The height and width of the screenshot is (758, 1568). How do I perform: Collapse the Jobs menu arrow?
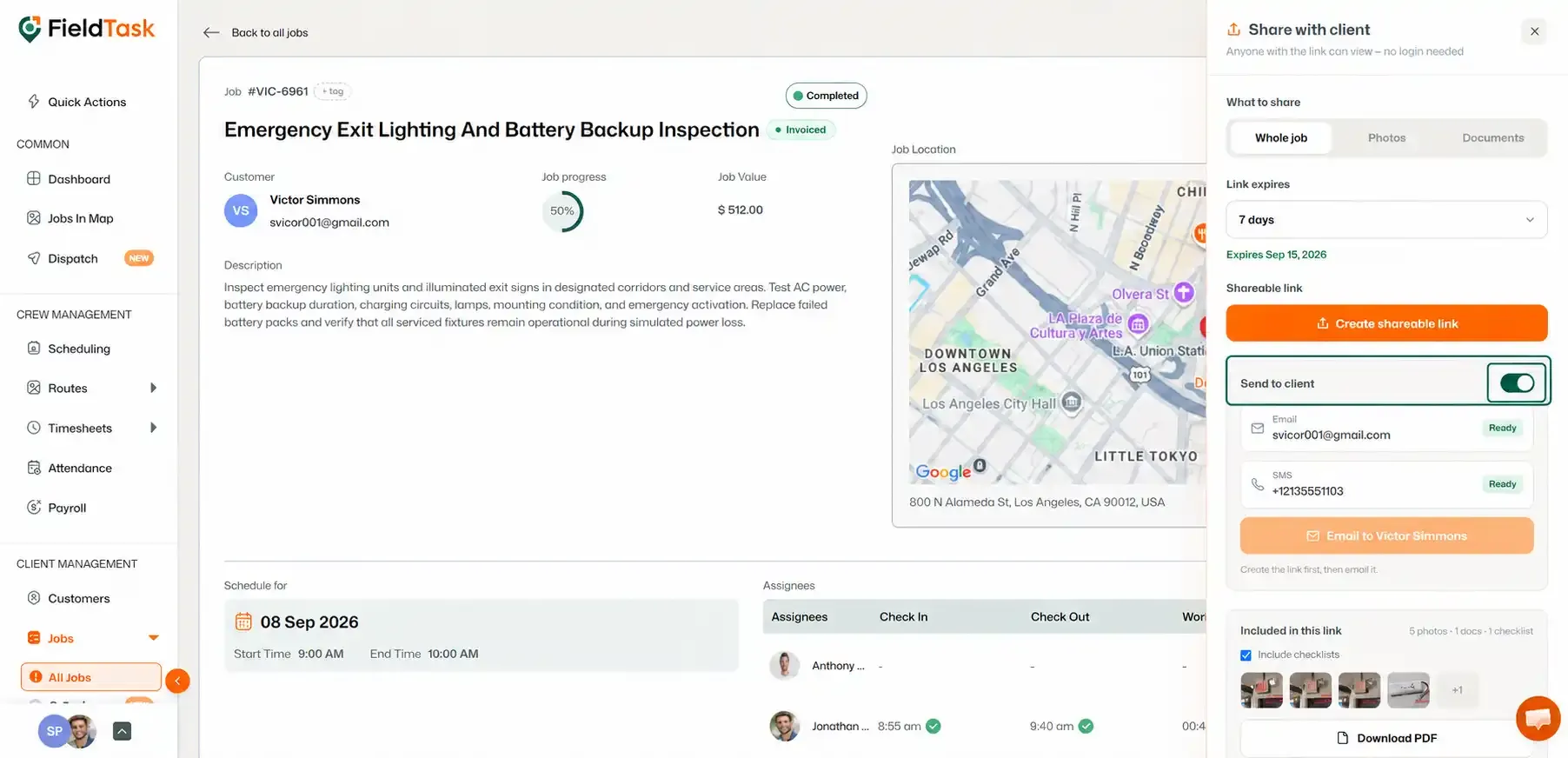pos(154,638)
